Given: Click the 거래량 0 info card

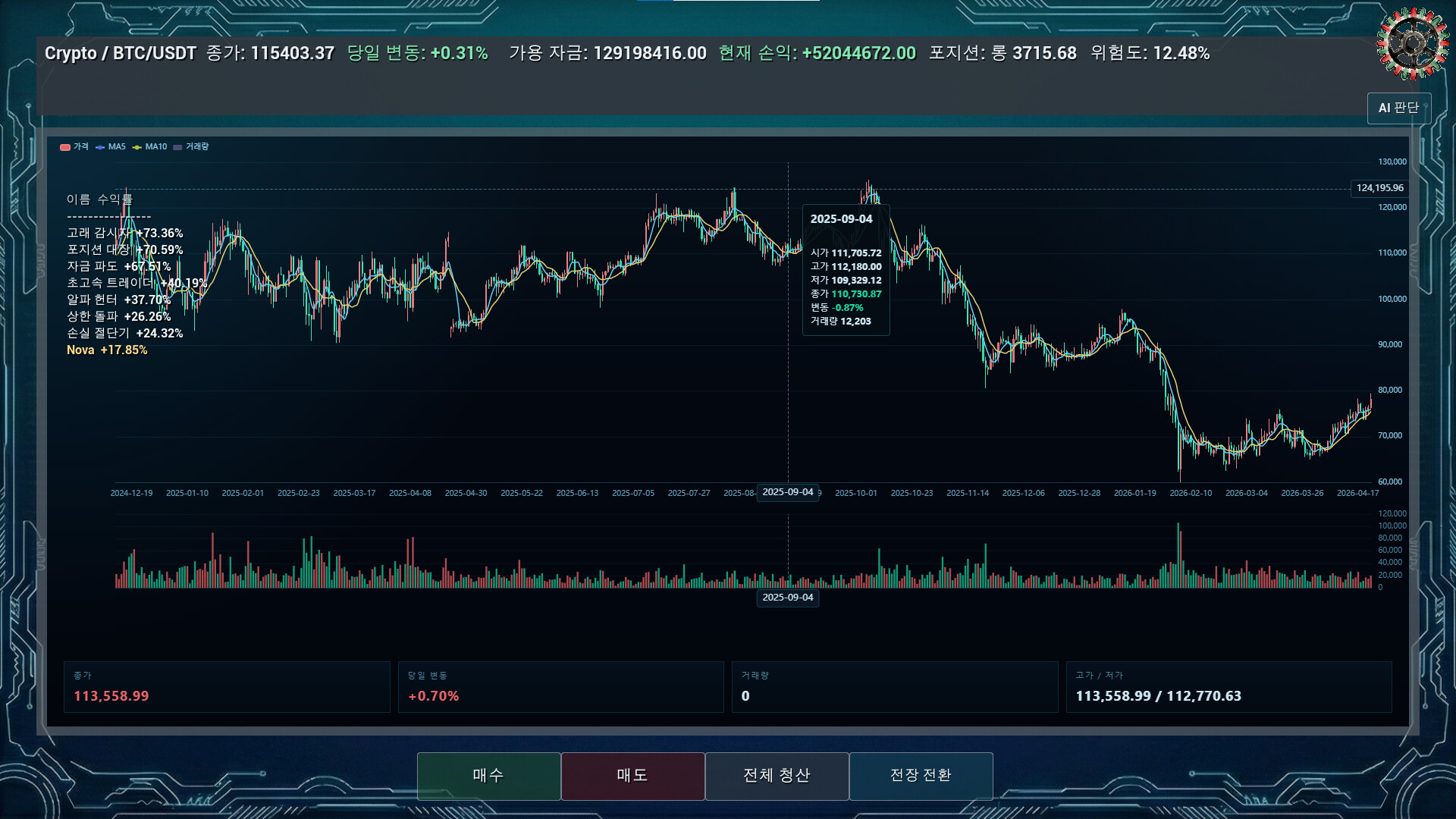Looking at the screenshot, I should point(895,687).
